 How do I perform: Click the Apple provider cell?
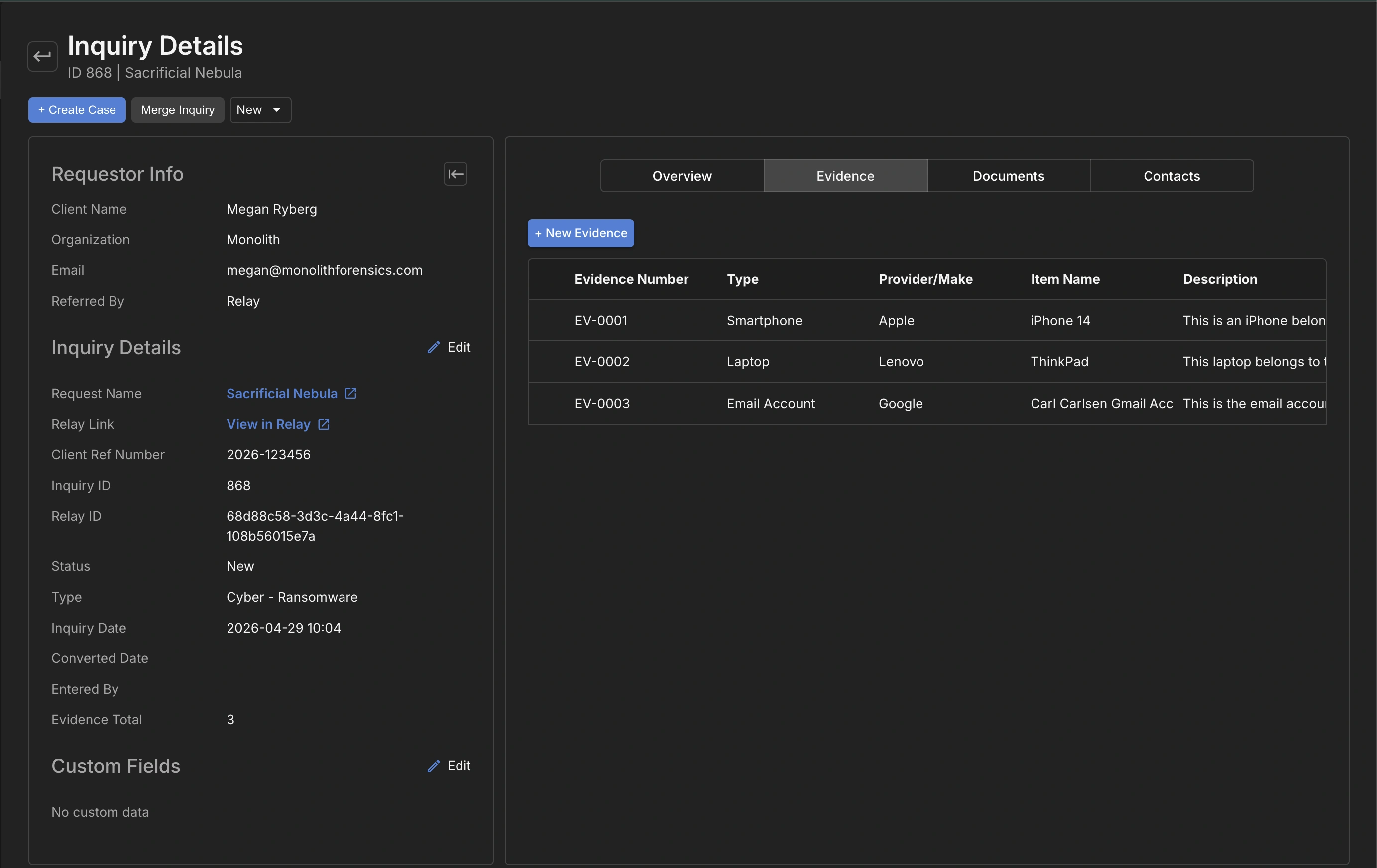[x=896, y=320]
